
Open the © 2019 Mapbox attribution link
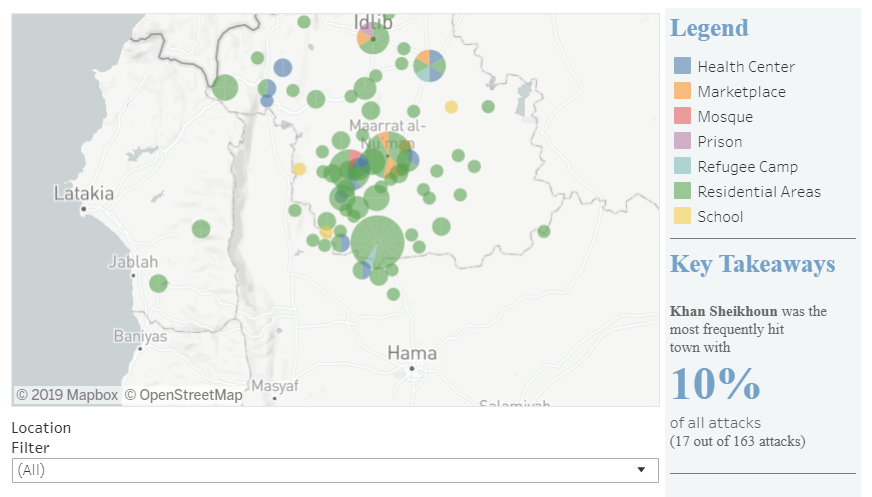pos(67,395)
